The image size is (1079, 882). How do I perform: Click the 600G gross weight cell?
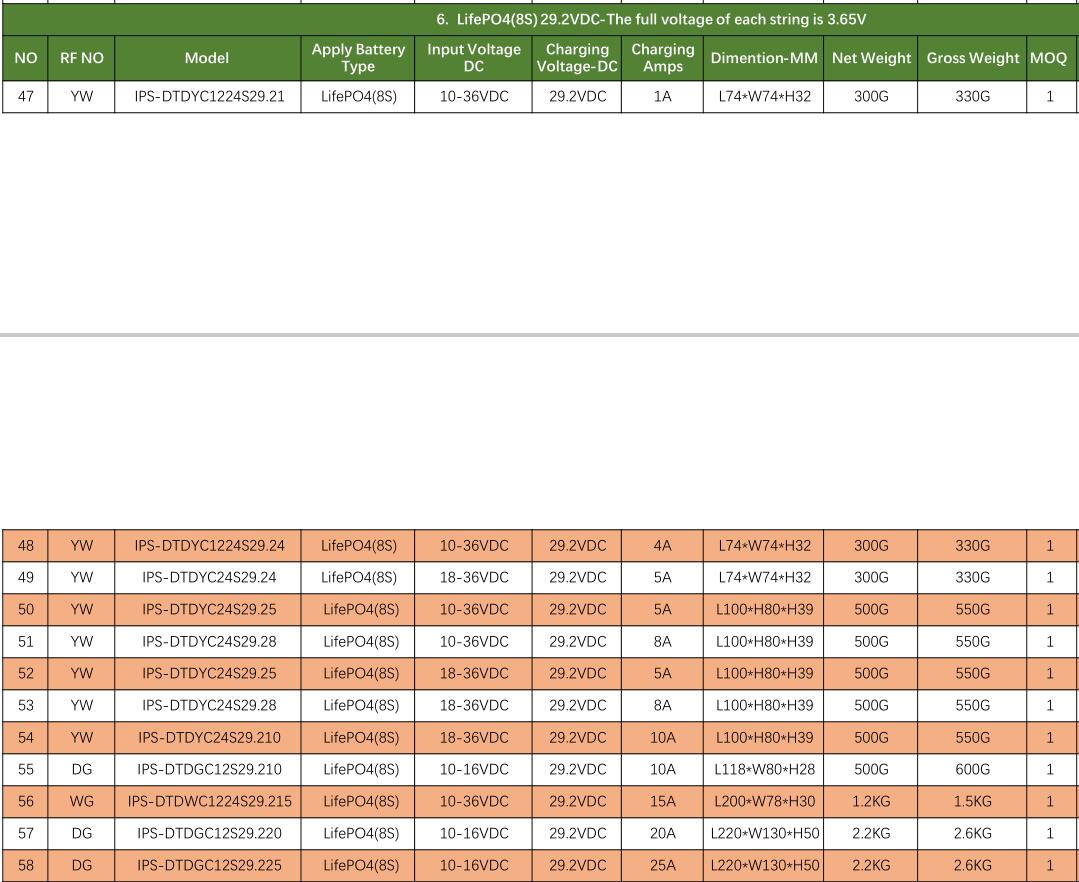pyautogui.click(x=972, y=769)
